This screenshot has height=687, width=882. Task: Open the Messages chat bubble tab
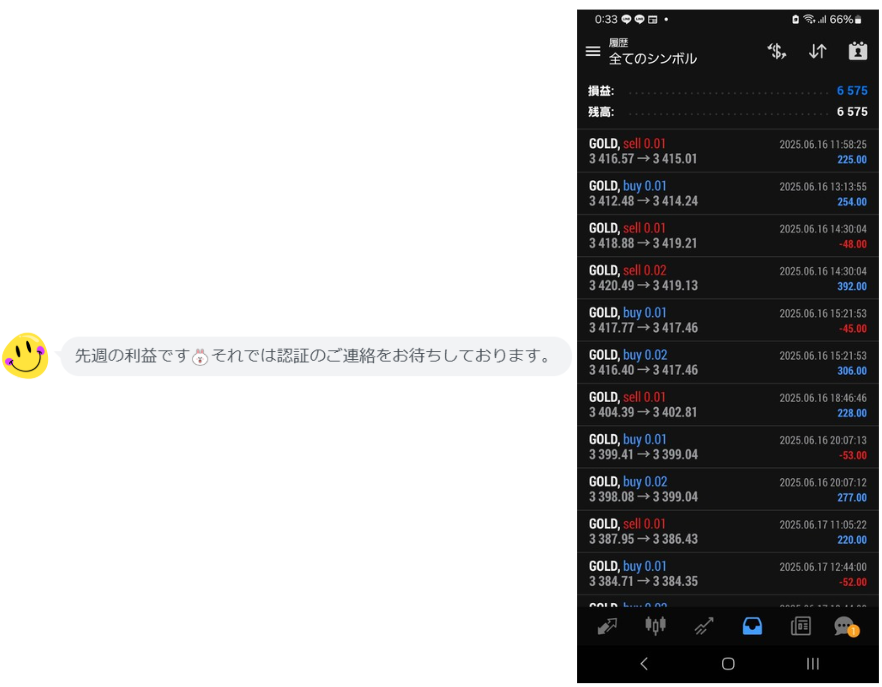(846, 626)
